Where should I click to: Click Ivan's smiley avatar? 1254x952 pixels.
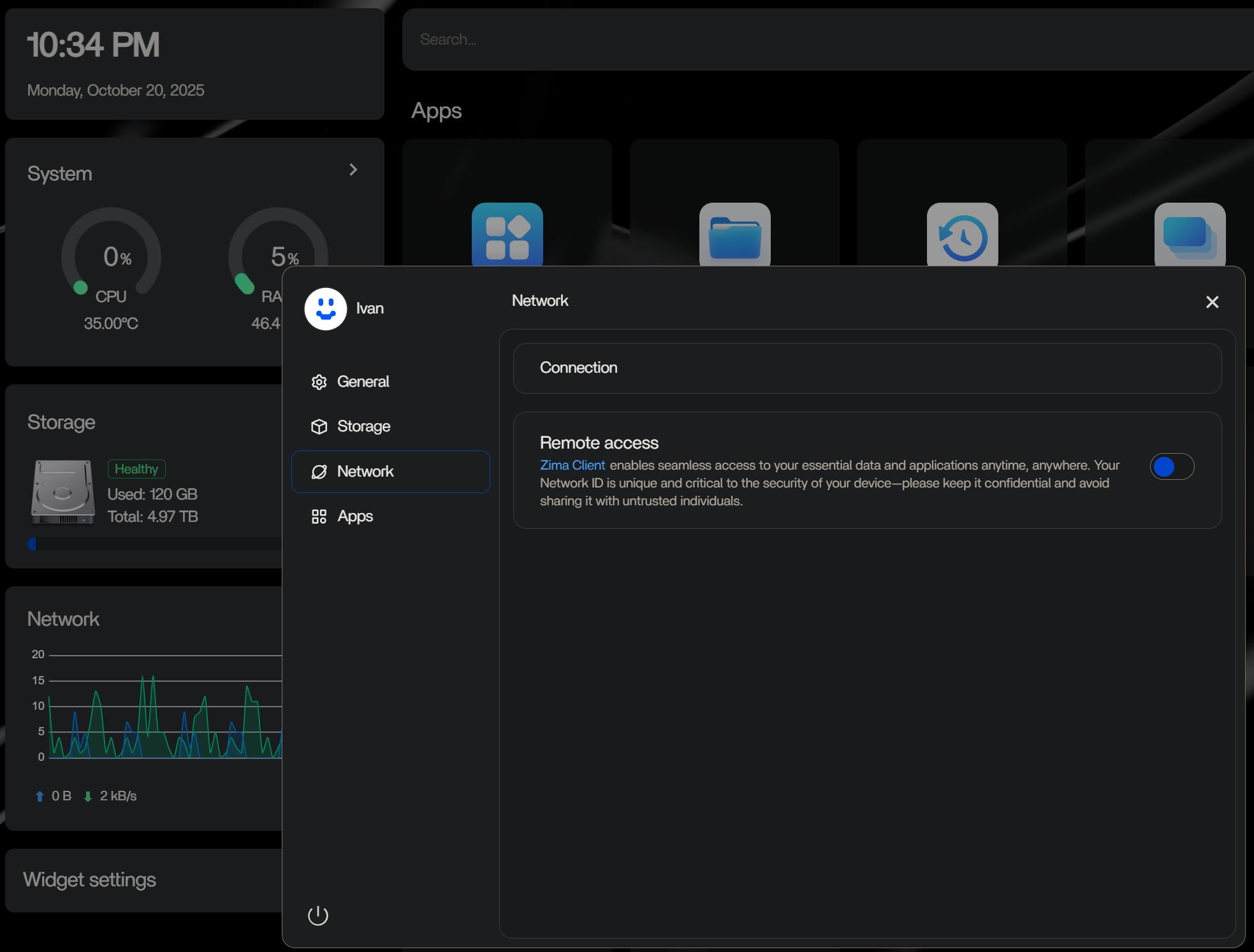(x=326, y=309)
